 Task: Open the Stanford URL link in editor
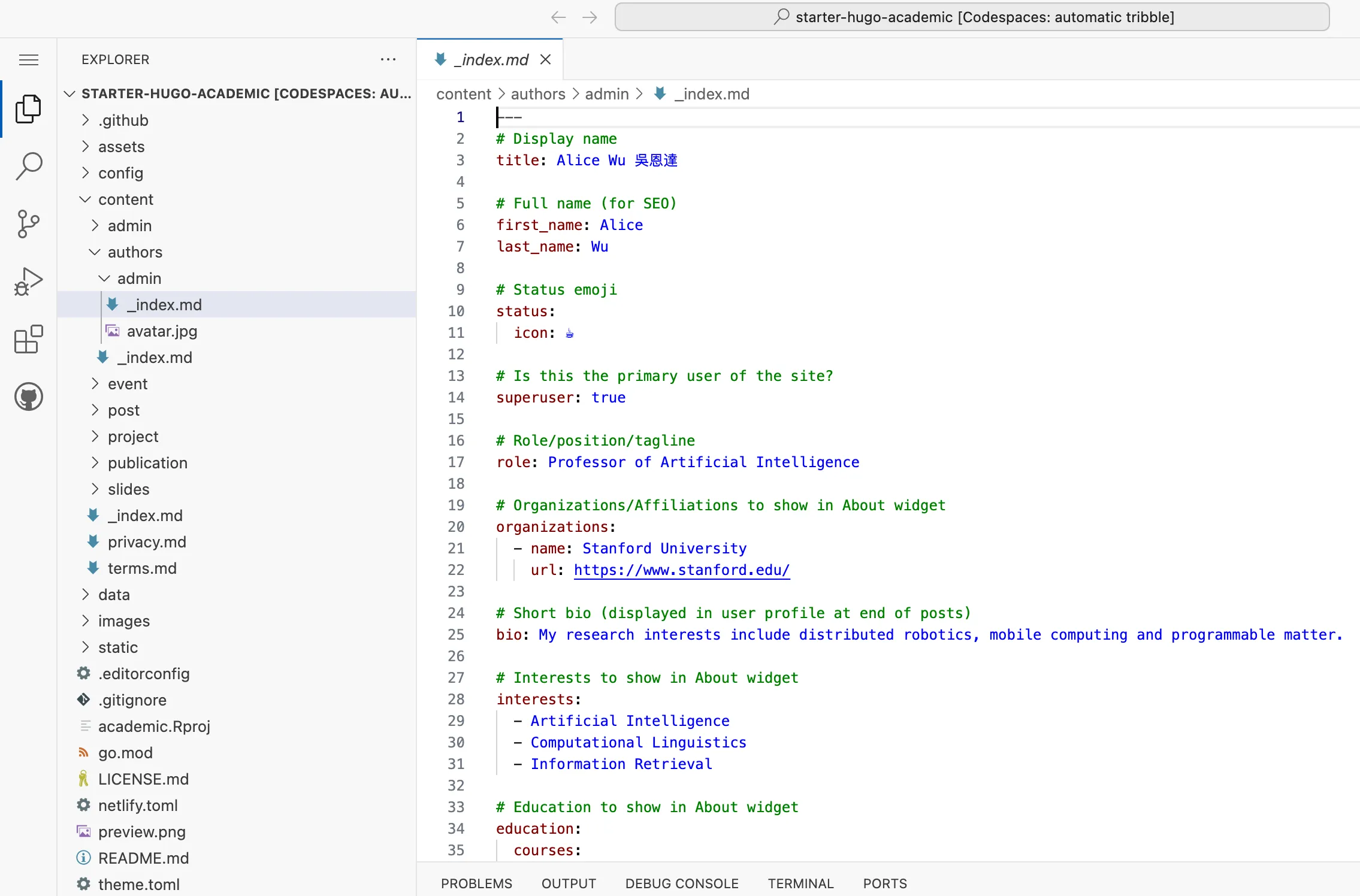pyautogui.click(x=681, y=570)
